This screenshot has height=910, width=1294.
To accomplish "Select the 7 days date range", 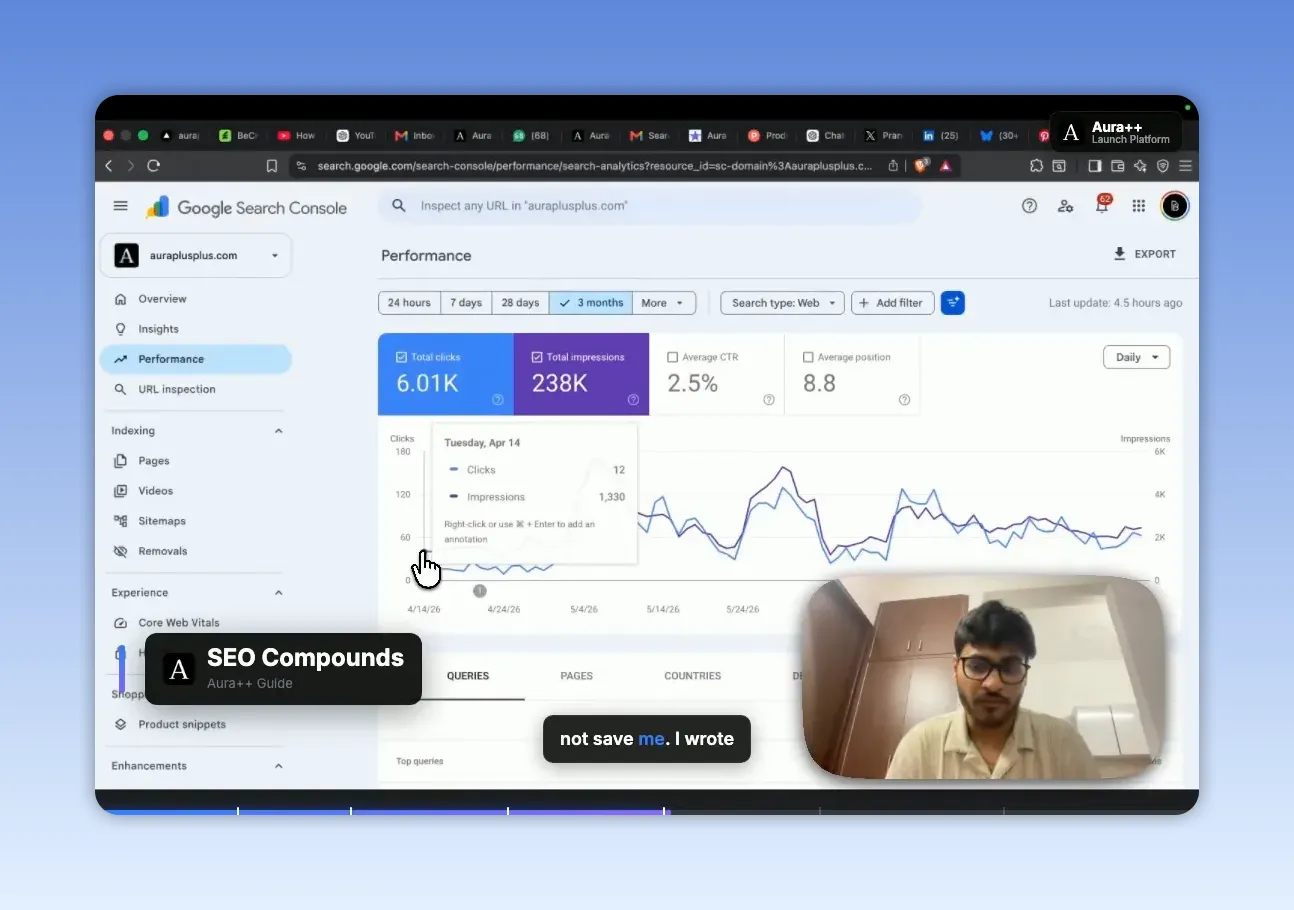I will pos(465,303).
